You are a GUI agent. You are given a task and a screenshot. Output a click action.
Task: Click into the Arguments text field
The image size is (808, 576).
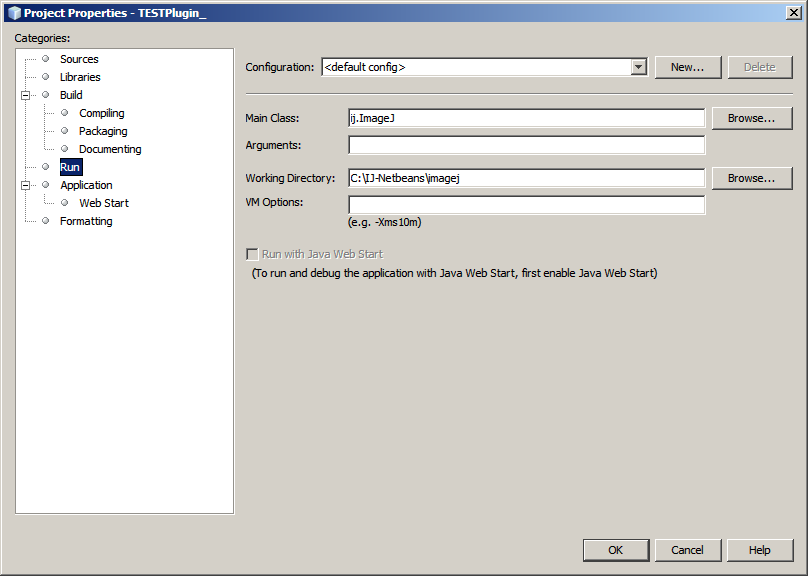[x=526, y=145]
